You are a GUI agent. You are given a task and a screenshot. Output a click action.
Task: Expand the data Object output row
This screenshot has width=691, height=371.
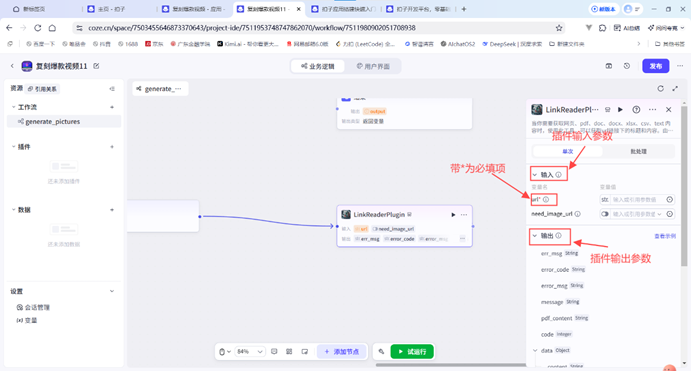pyautogui.click(x=535, y=351)
